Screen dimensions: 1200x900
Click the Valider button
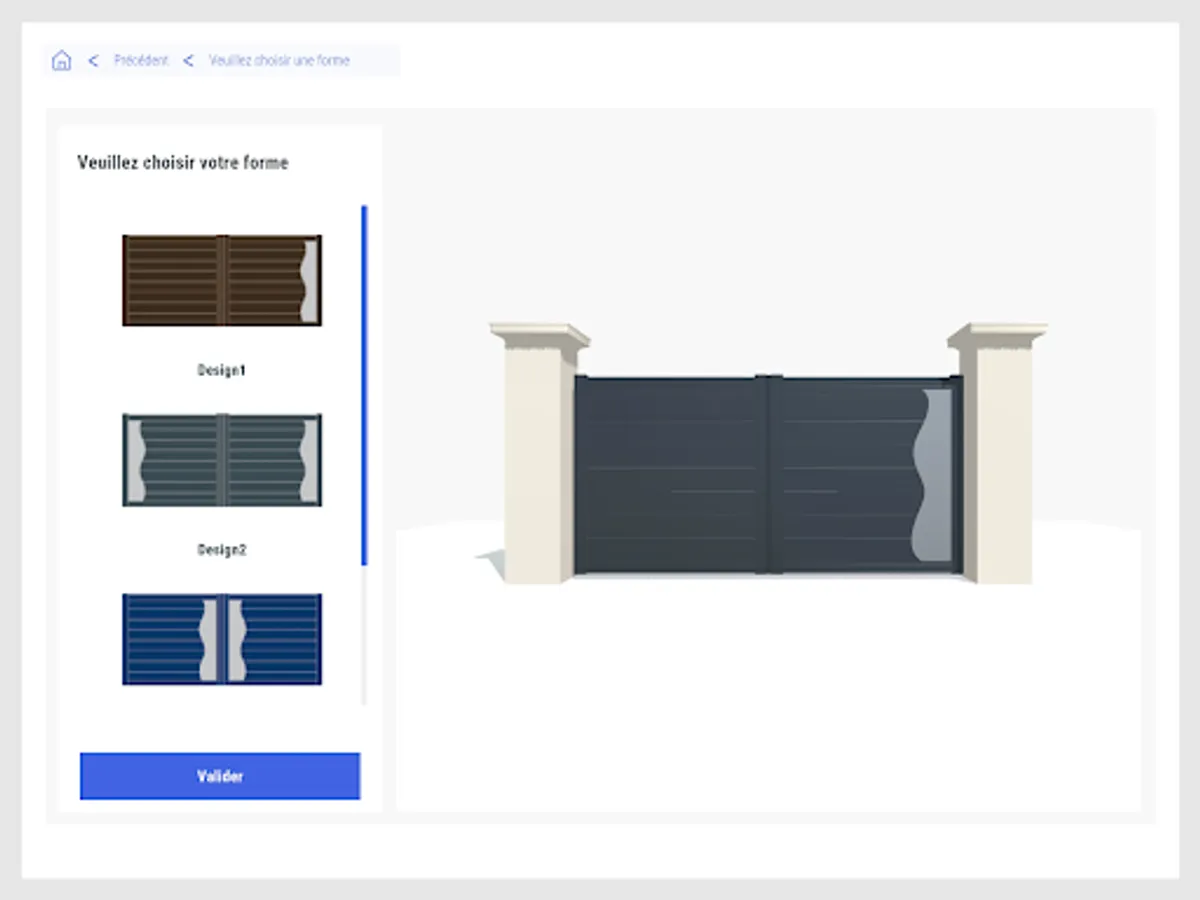220,776
